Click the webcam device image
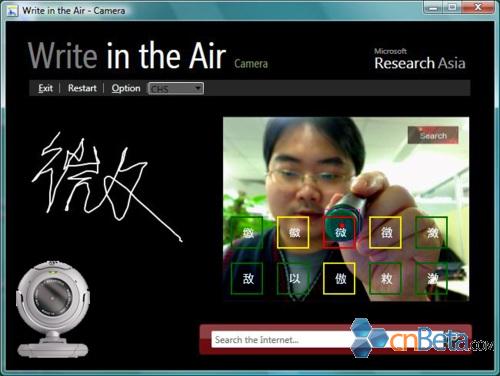 [x=53, y=309]
